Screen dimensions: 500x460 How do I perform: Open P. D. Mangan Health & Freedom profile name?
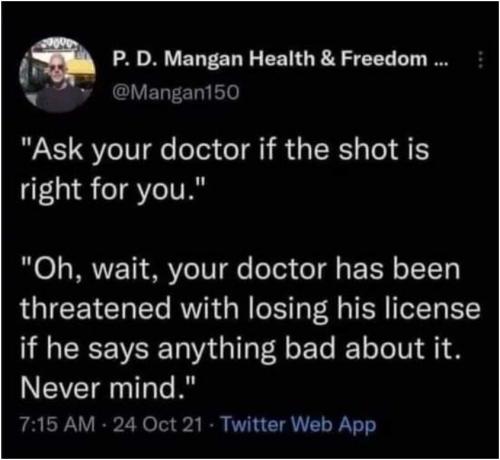[280, 59]
